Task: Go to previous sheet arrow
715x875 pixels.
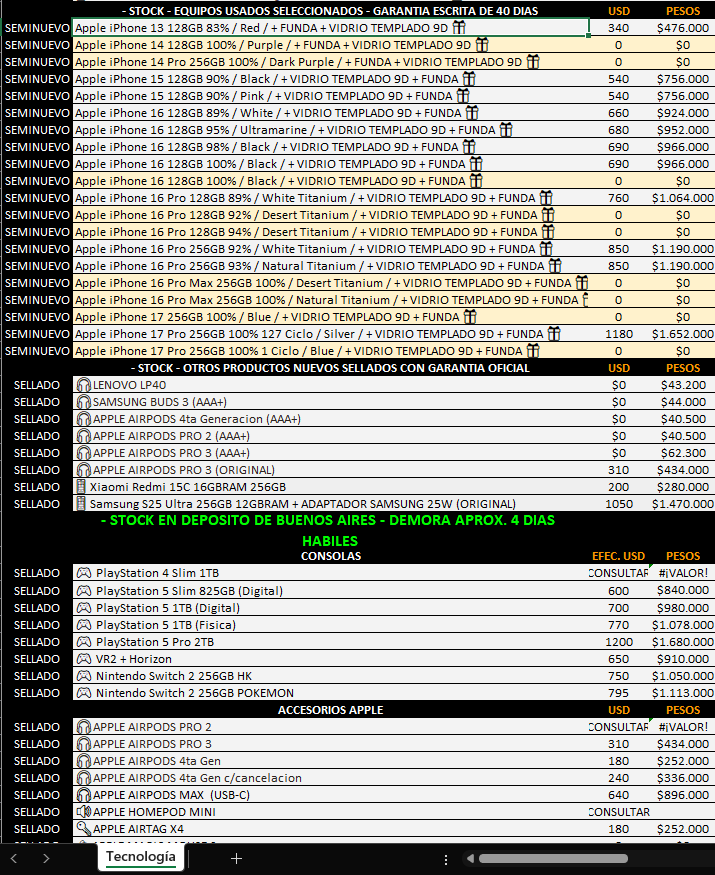Action: point(14,858)
